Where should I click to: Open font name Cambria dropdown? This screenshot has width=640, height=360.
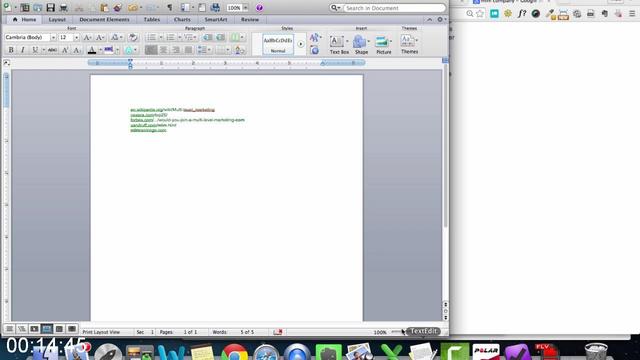(53, 38)
